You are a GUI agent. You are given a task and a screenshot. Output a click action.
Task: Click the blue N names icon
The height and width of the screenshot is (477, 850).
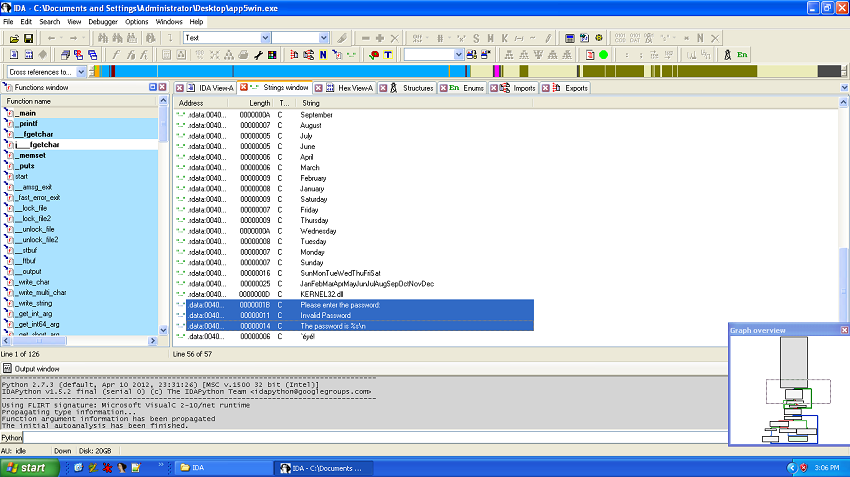pos(323,55)
